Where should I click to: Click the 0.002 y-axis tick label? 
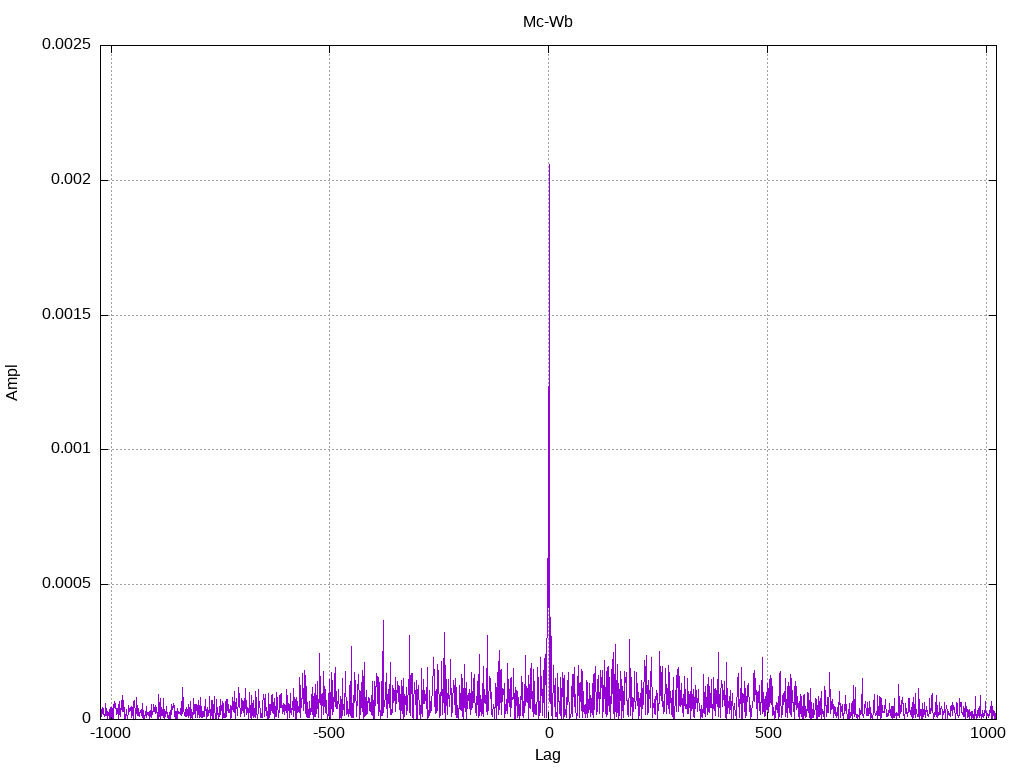tap(70, 180)
